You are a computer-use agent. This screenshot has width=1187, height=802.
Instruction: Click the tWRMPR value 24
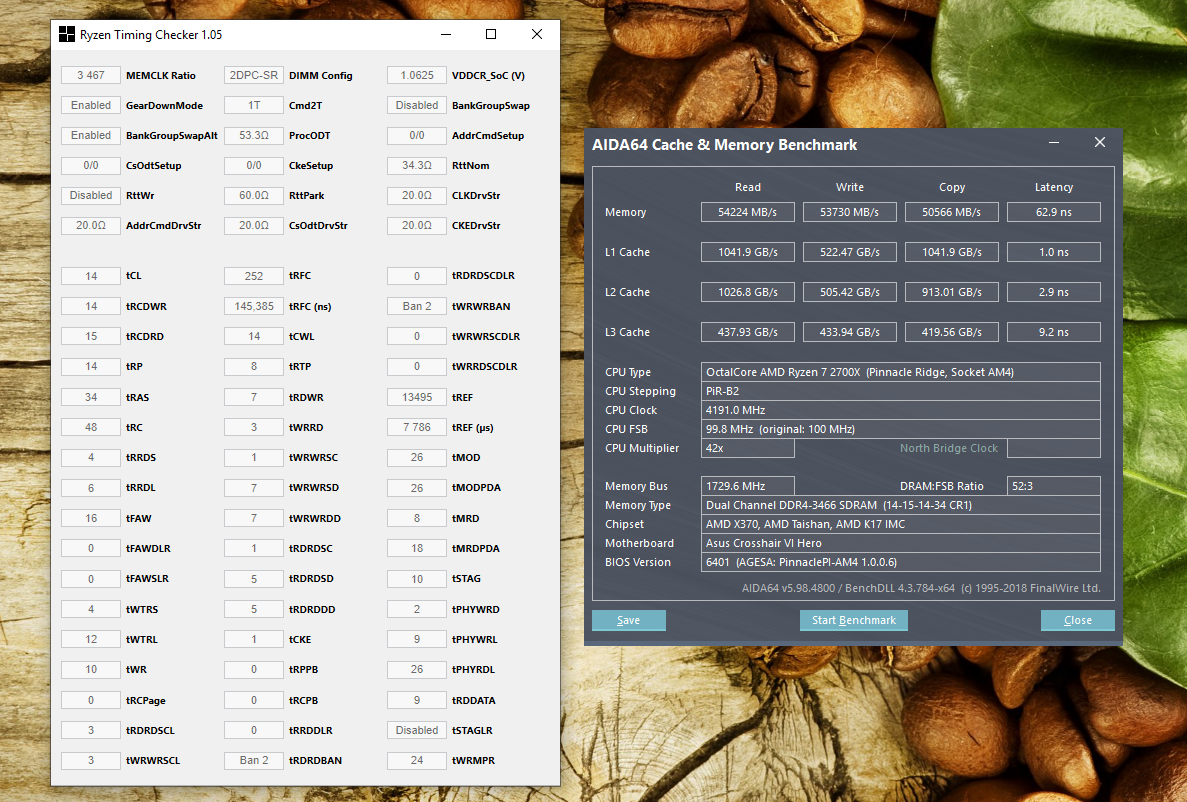pyautogui.click(x=416, y=760)
